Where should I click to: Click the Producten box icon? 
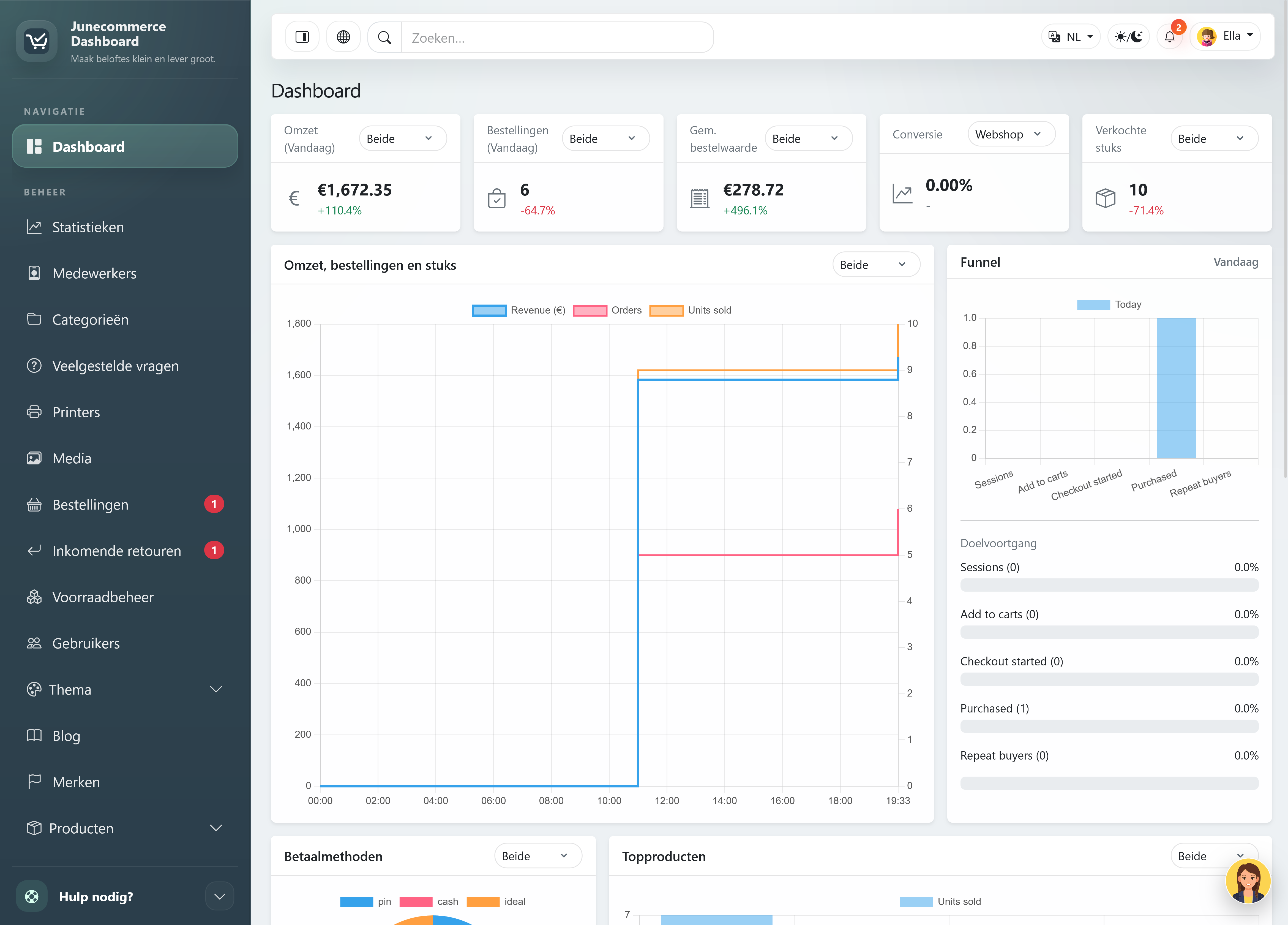[x=34, y=828]
